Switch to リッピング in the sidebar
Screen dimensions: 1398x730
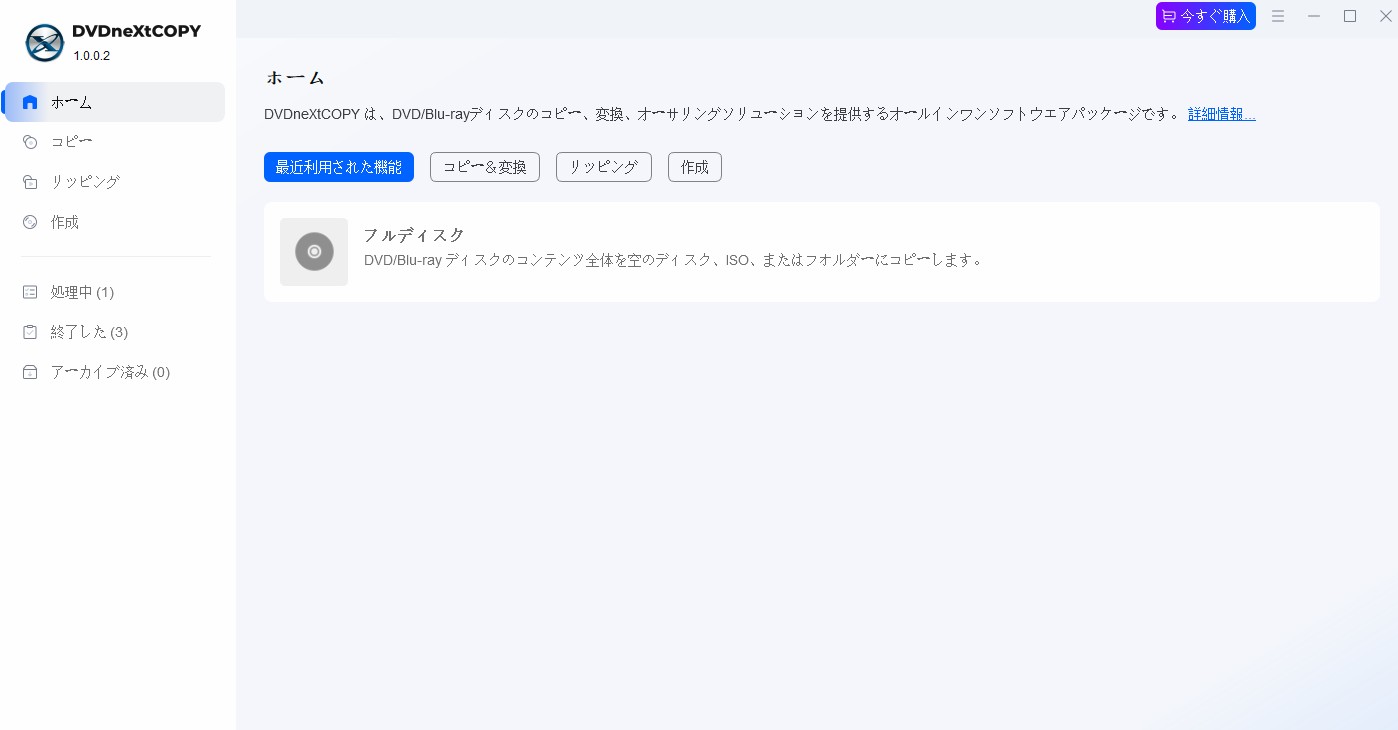pyautogui.click(x=115, y=182)
